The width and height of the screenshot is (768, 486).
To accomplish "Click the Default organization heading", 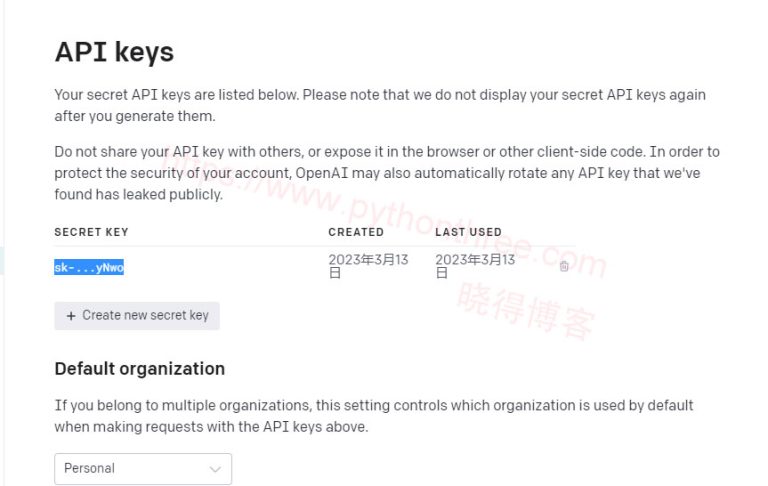I will (x=140, y=369).
